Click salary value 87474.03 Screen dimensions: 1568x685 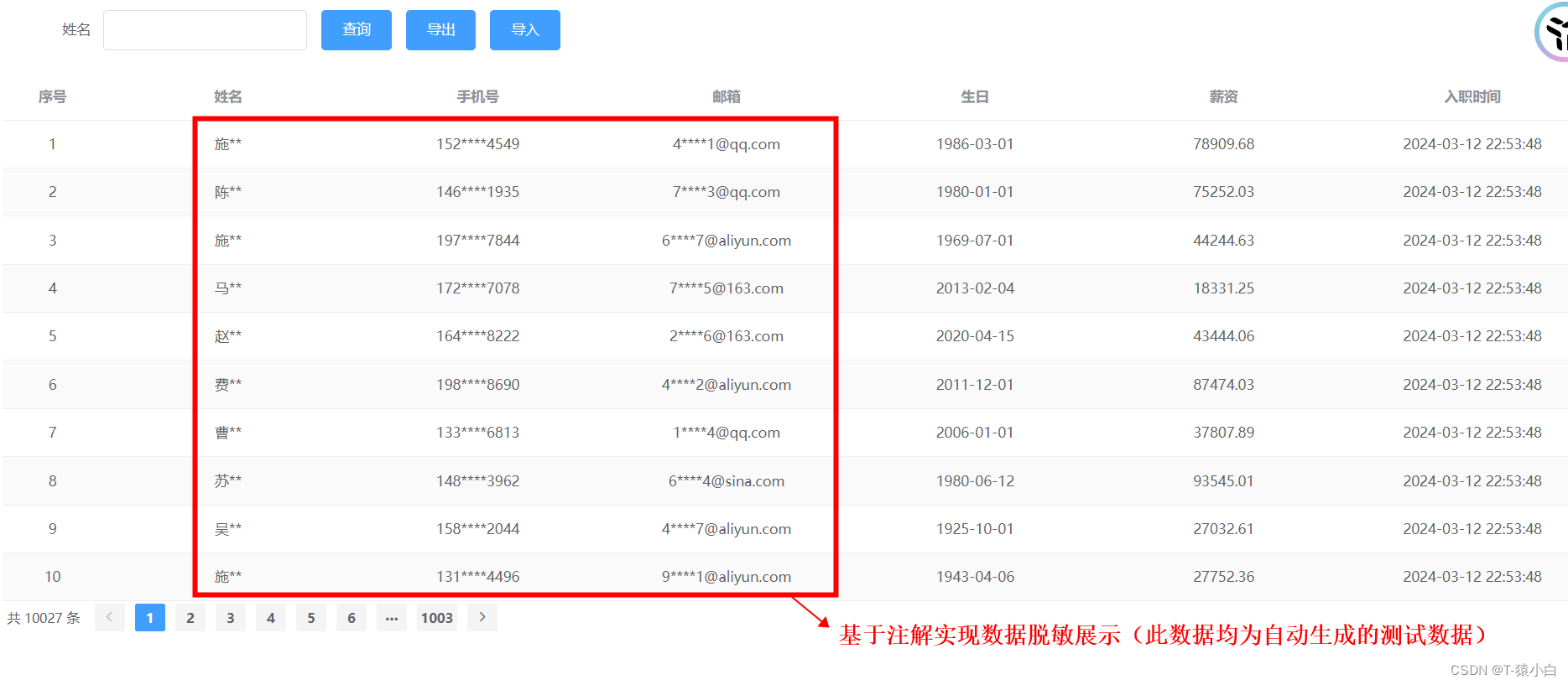point(1224,385)
